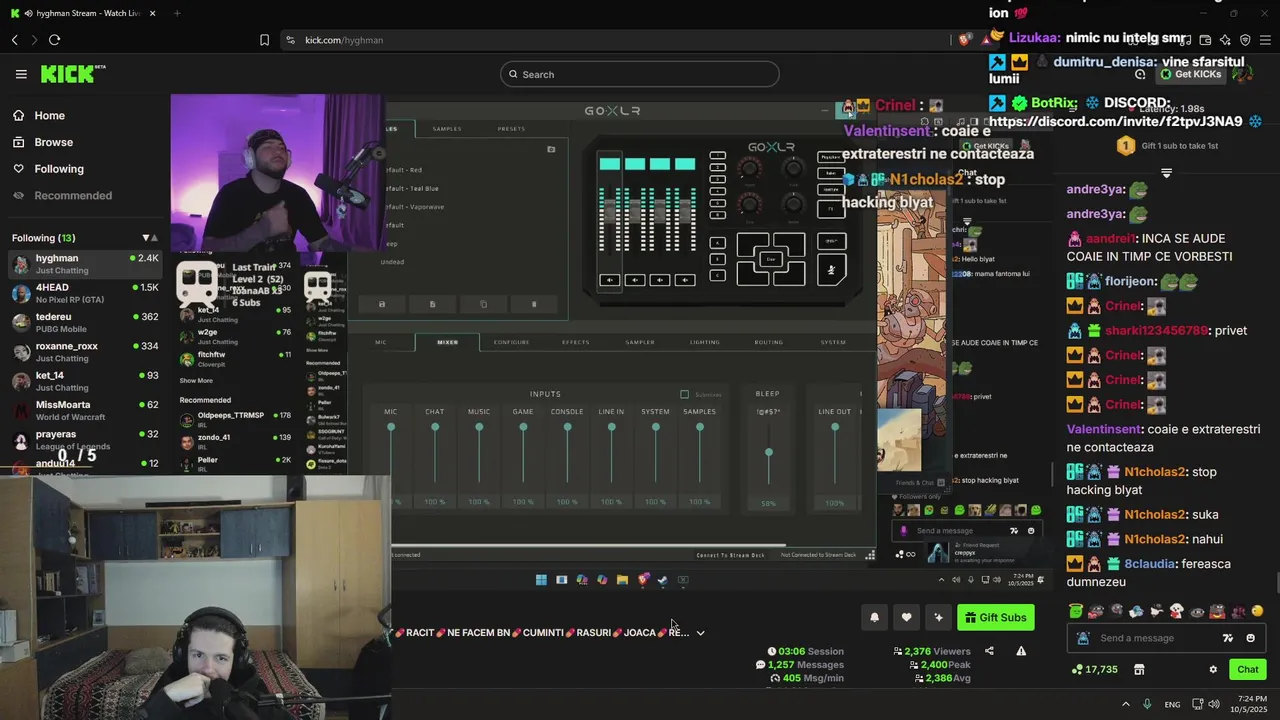Click the GoXLR mic mute button on device

point(831,270)
